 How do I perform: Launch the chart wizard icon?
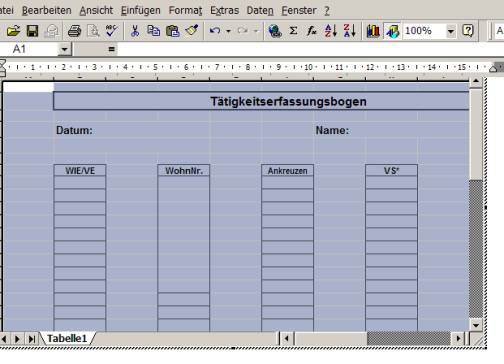373,31
